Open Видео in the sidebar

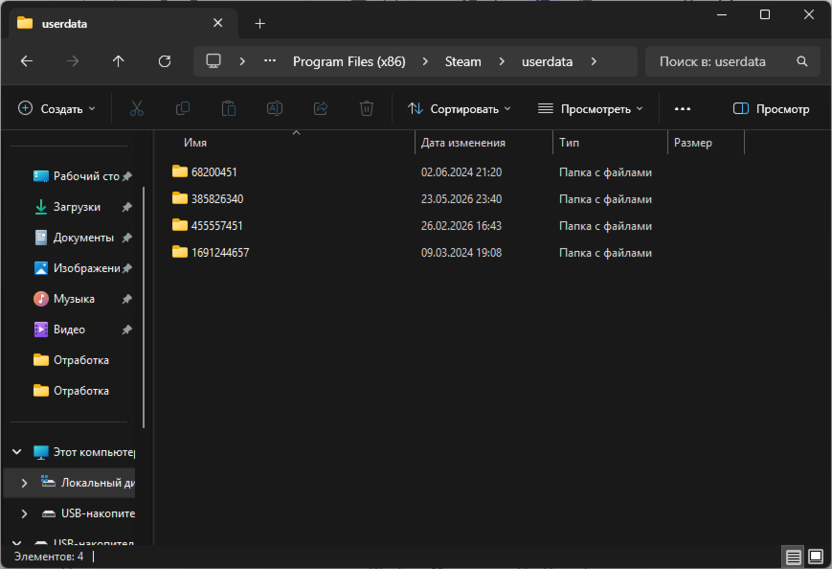pyautogui.click(x=59, y=330)
